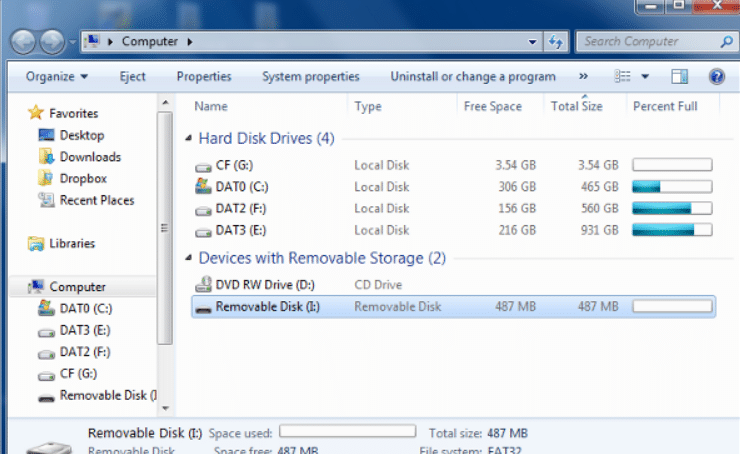The image size is (740, 454).
Task: Click the 931 GB total size value
Action: [599, 230]
